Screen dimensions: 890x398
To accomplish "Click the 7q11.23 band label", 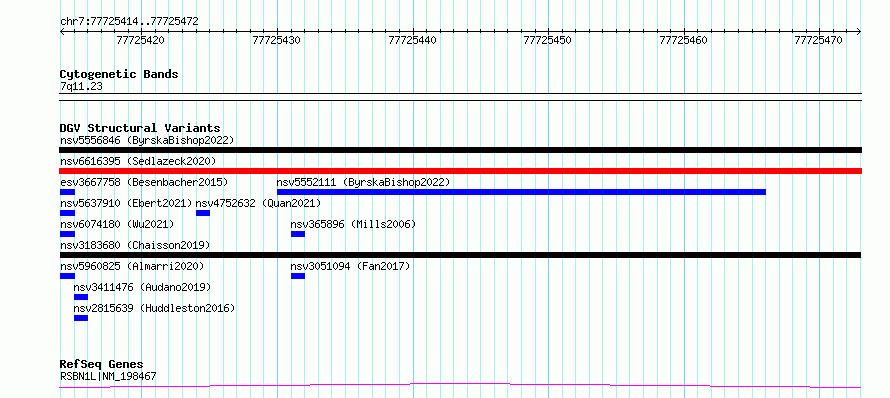I will [x=81, y=87].
